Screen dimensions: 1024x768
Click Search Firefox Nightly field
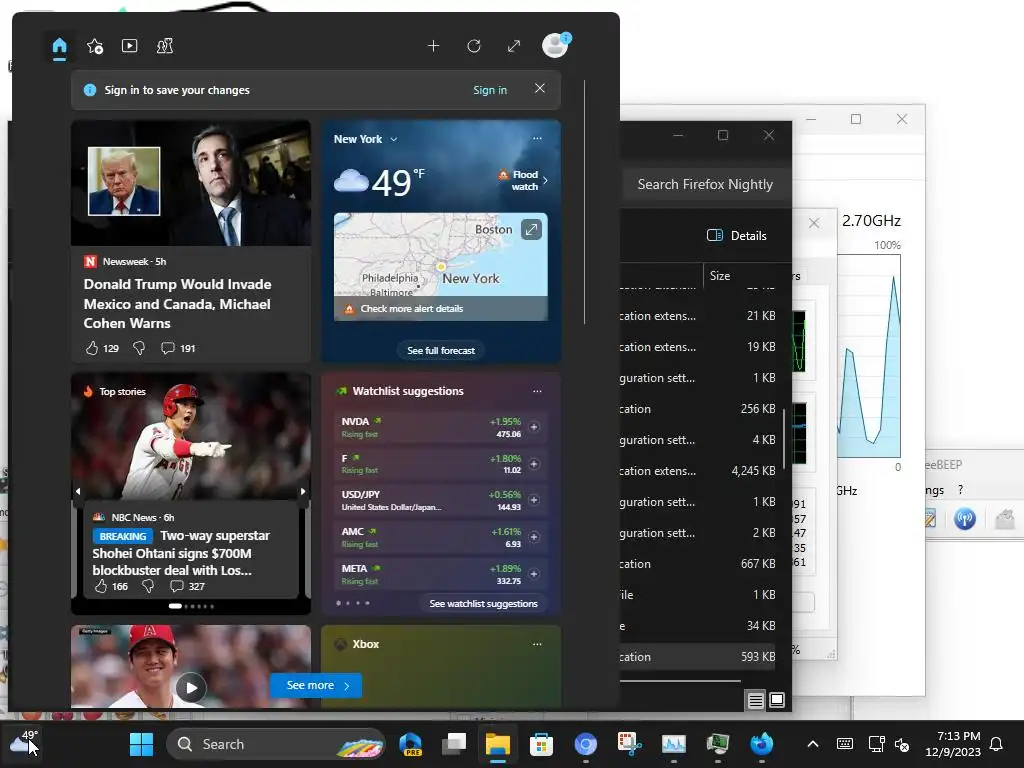click(705, 185)
